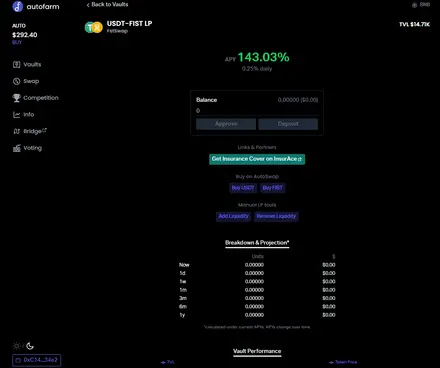Switch to light mode sun icon
The image size is (440, 368).
pos(17,346)
